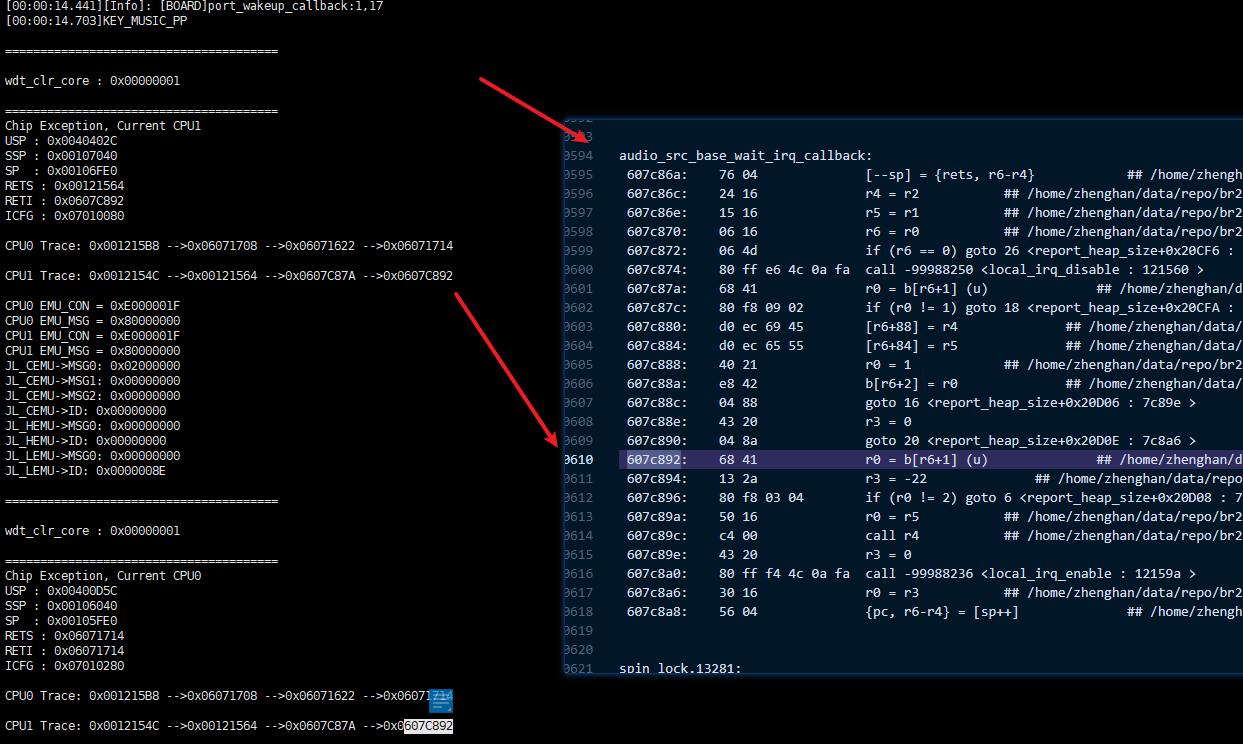
Task: Click line number 3618 in the gutter
Action: point(578,611)
